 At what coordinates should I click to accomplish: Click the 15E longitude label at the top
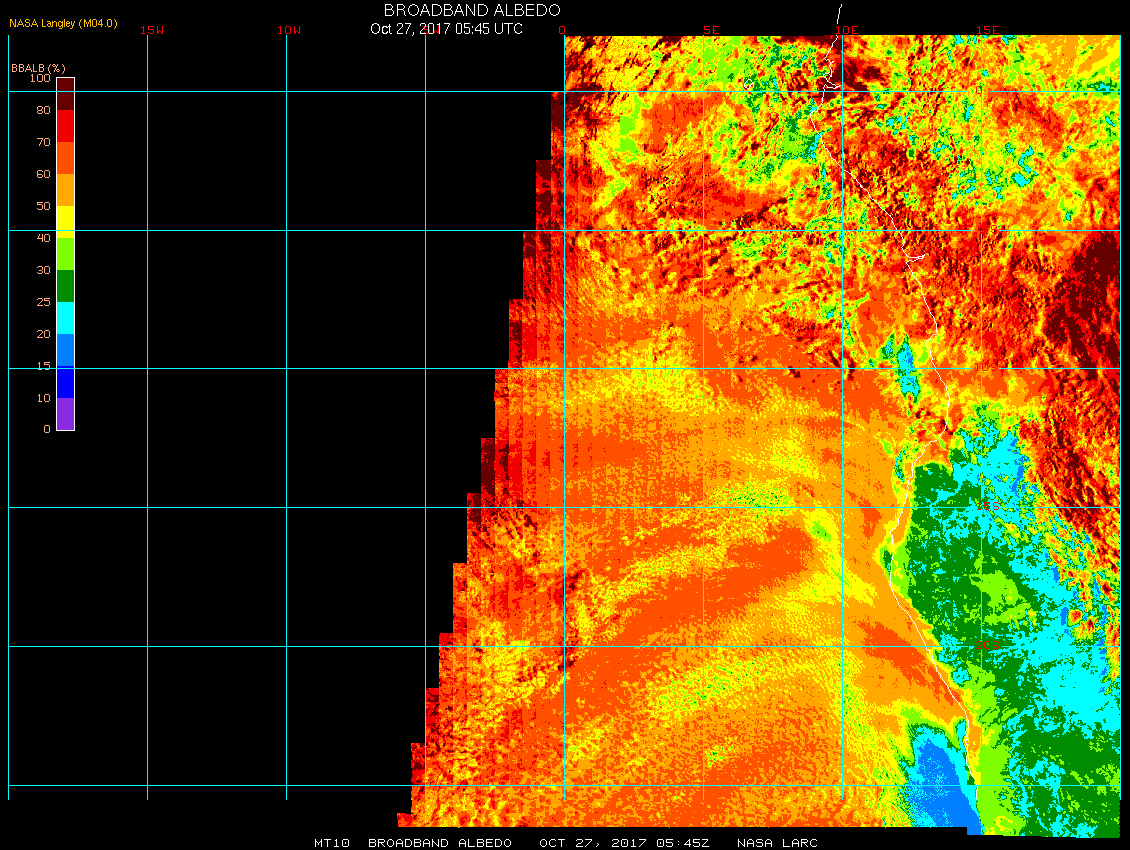(x=988, y=30)
